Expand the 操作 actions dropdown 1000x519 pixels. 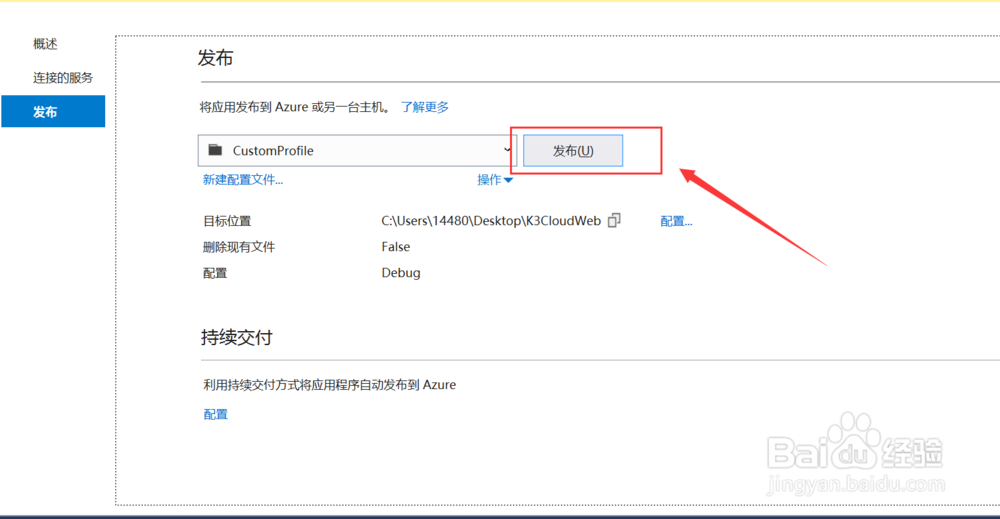pyautogui.click(x=495, y=180)
